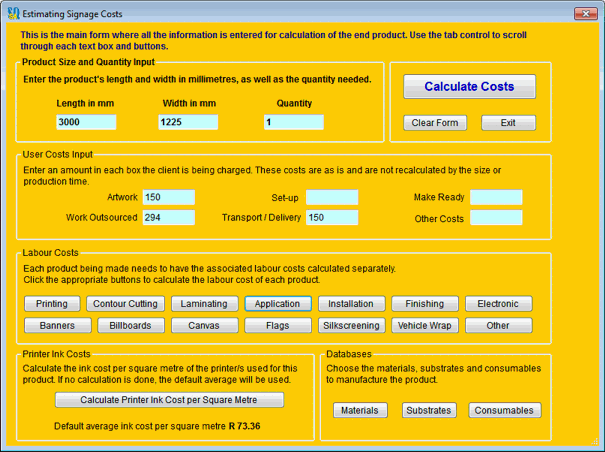Select the Vehicle Wrap labour button
Image resolution: width=605 pixels, height=452 pixels.
(x=424, y=326)
